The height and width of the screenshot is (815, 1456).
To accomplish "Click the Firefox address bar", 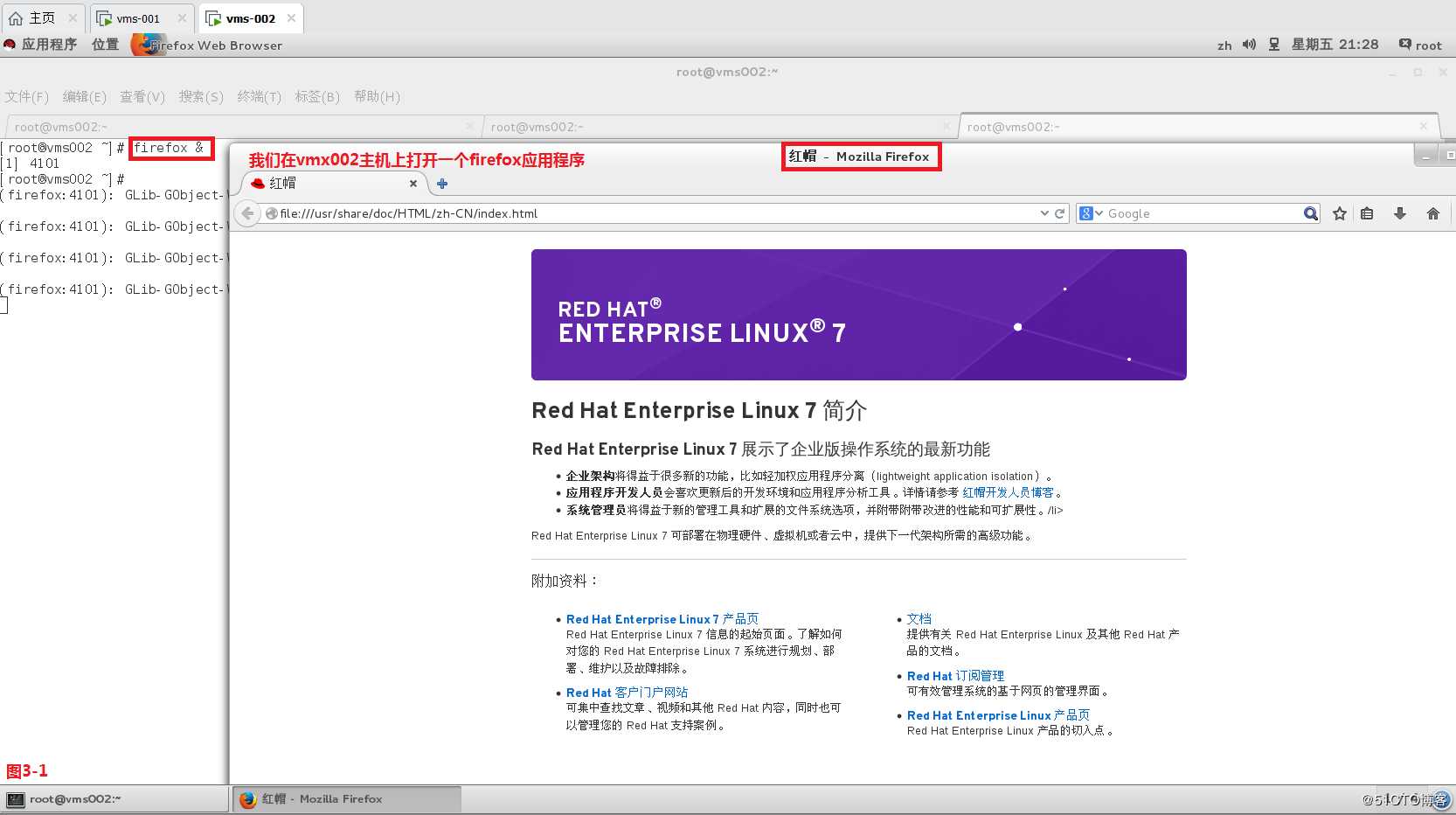I will pyautogui.click(x=657, y=213).
